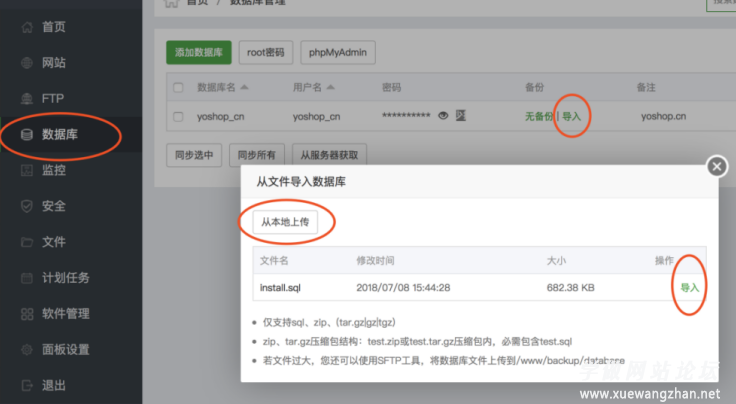The height and width of the screenshot is (404, 736).
Task: Open 网站 in the sidebar
Action: (54, 62)
